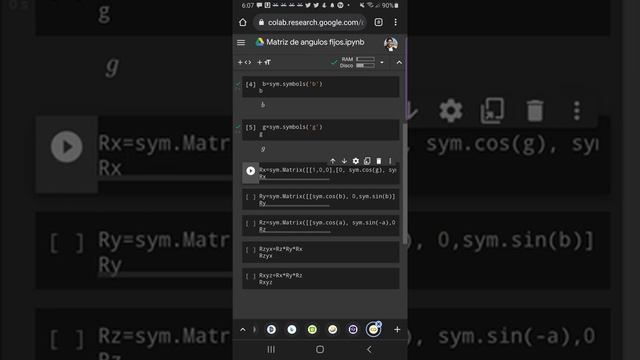Image resolution: width=640 pixels, height=360 pixels.
Task: Open the Colab hamburger sidebar menu
Action: [x=241, y=42]
